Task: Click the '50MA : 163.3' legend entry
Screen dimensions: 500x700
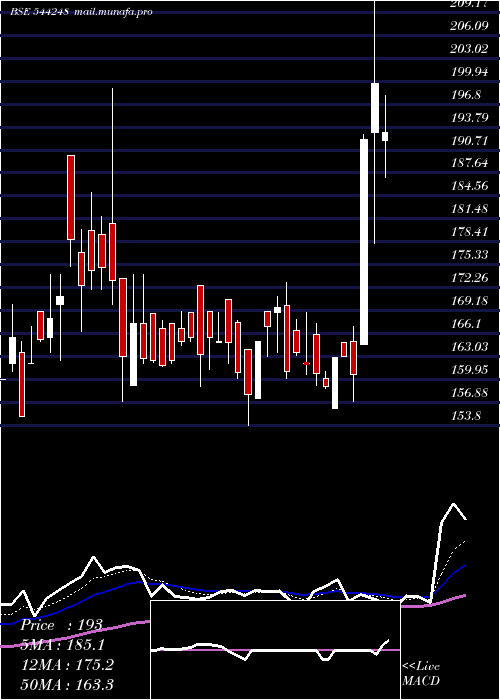Action: pyautogui.click(x=67, y=684)
